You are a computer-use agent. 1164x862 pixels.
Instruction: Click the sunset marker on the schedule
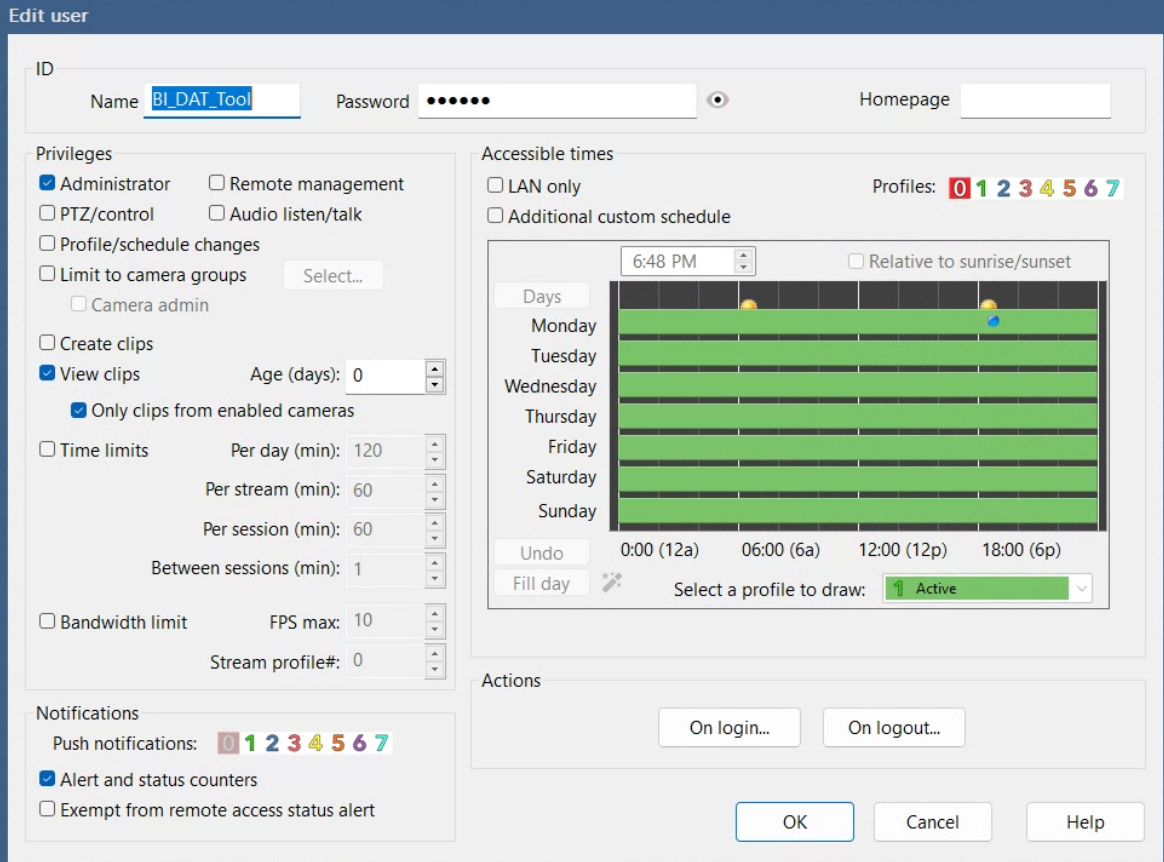tap(988, 306)
